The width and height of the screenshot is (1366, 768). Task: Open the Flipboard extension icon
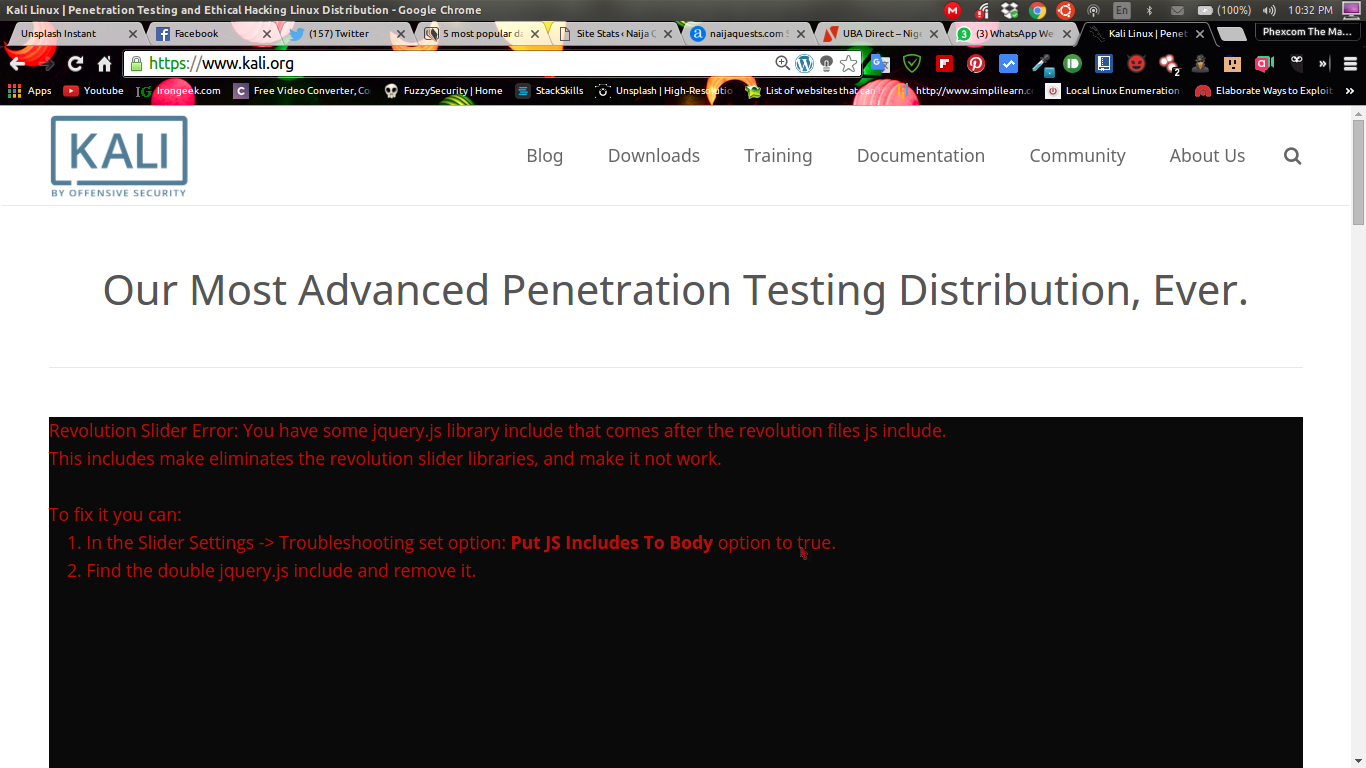pyautogui.click(x=944, y=64)
